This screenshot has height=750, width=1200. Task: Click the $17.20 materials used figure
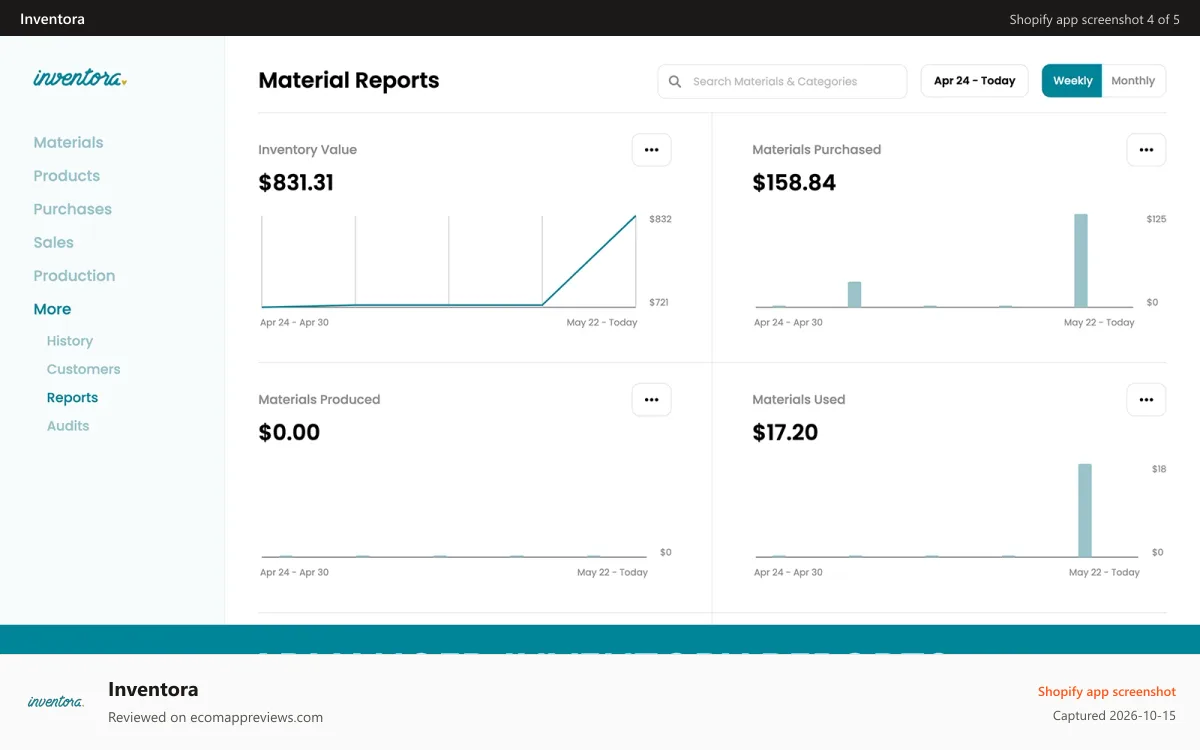tap(785, 433)
